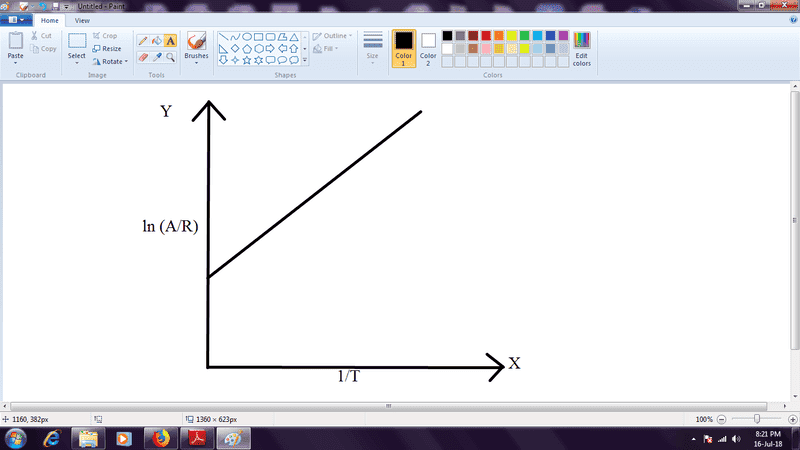The image size is (800, 450).
Task: Select the Eraser tool
Action: pos(143,57)
